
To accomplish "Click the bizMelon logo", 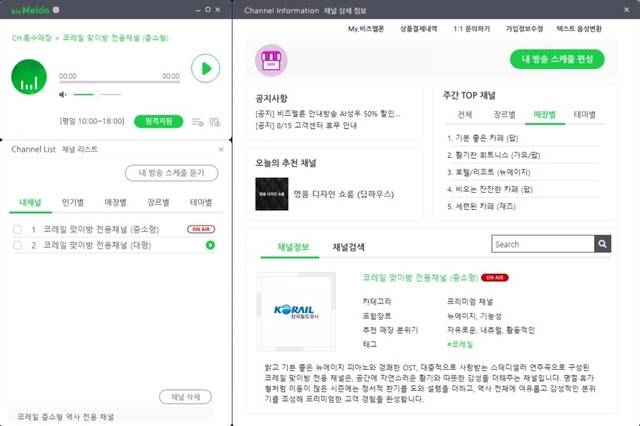I will (31, 10).
